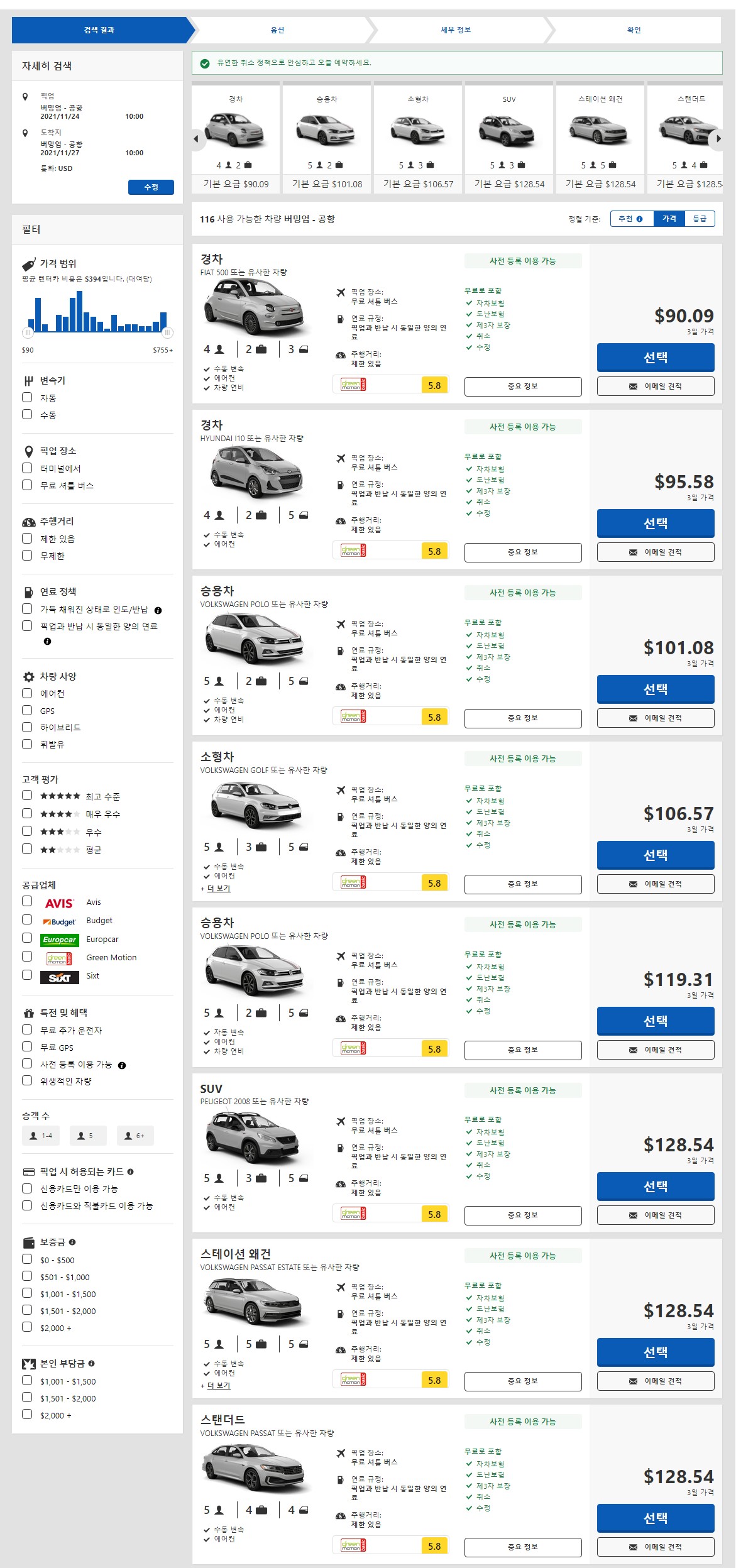Enable the 자동 transmission filter

coord(27,397)
